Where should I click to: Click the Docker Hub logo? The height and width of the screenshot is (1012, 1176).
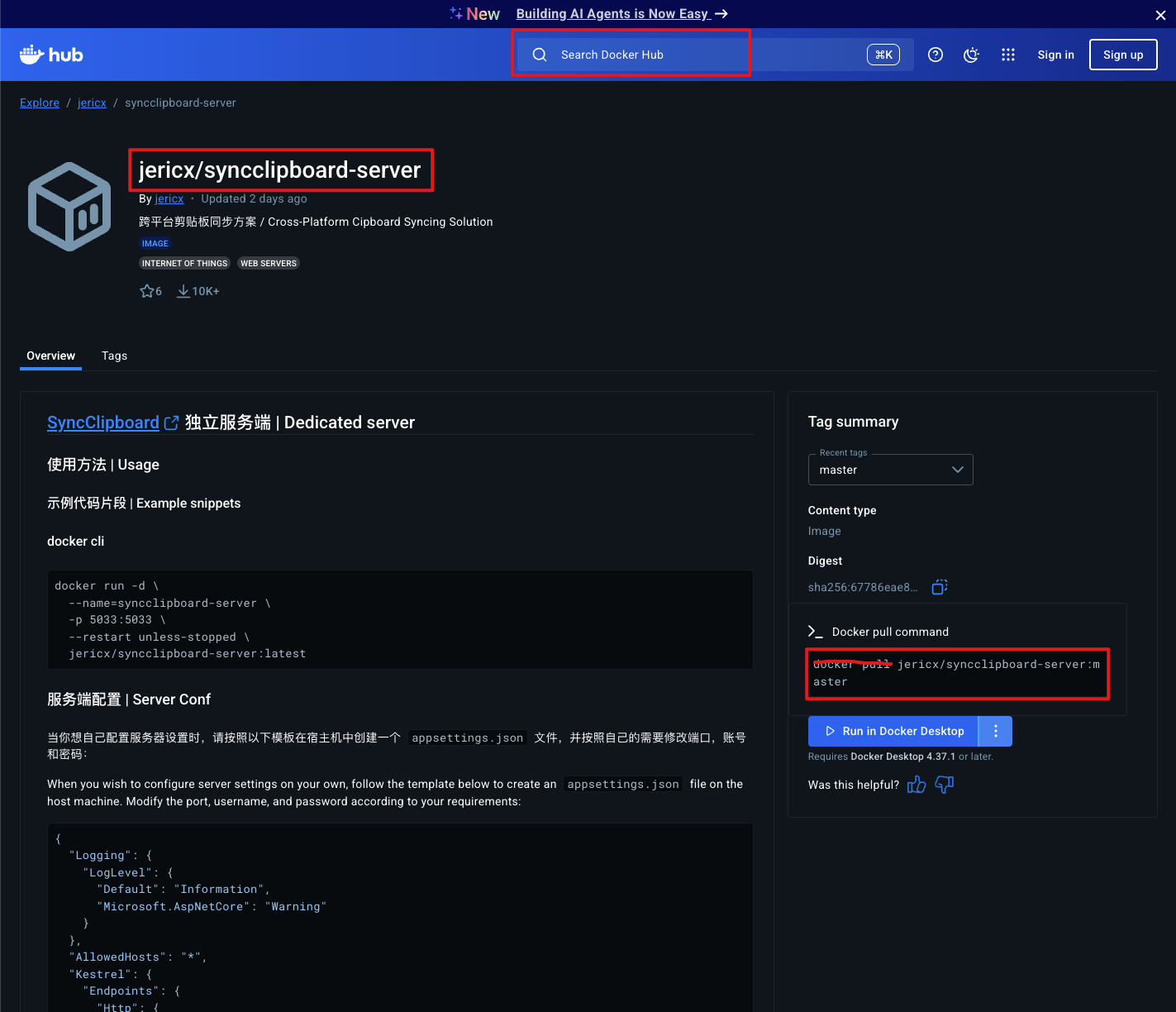(x=51, y=55)
